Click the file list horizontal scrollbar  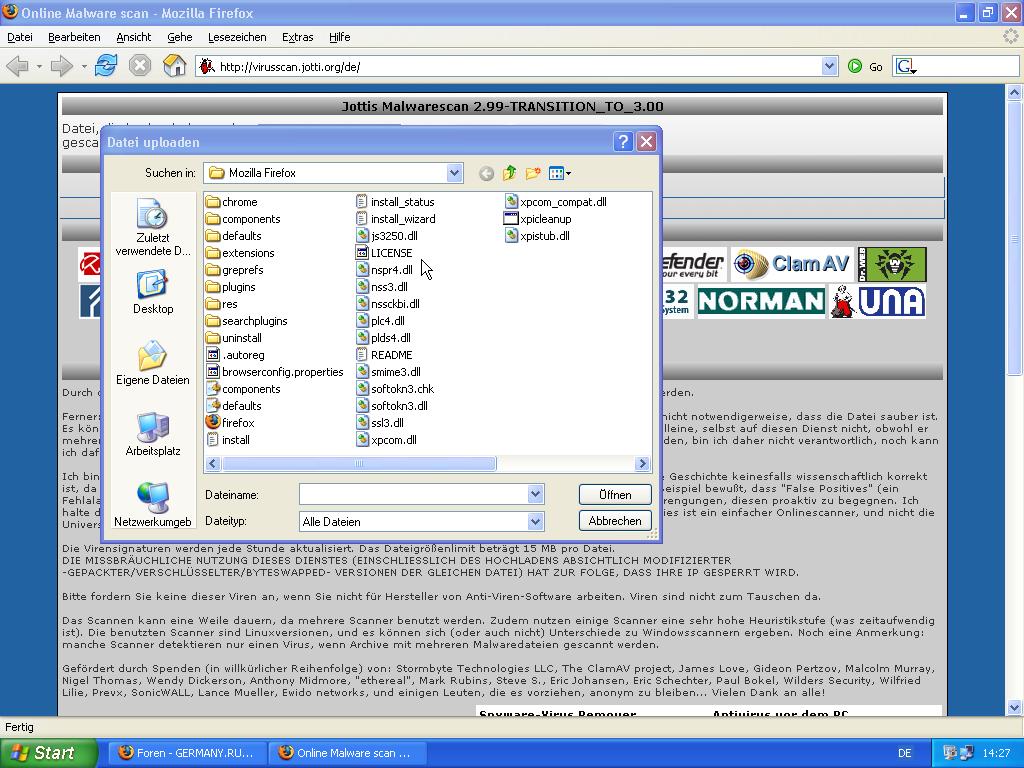tap(358, 464)
